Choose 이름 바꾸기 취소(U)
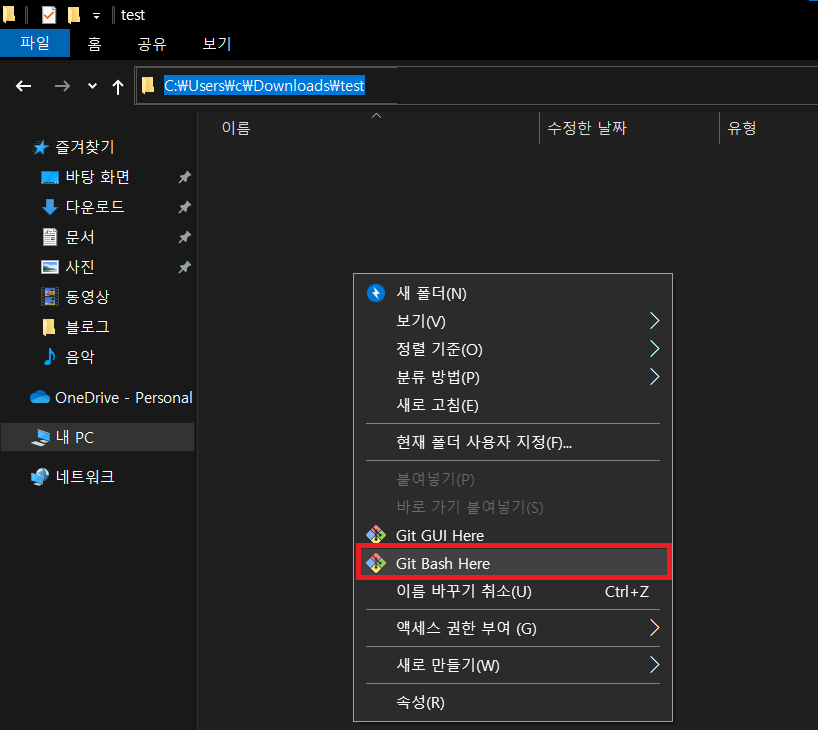The height and width of the screenshot is (730, 818). pyautogui.click(x=513, y=591)
